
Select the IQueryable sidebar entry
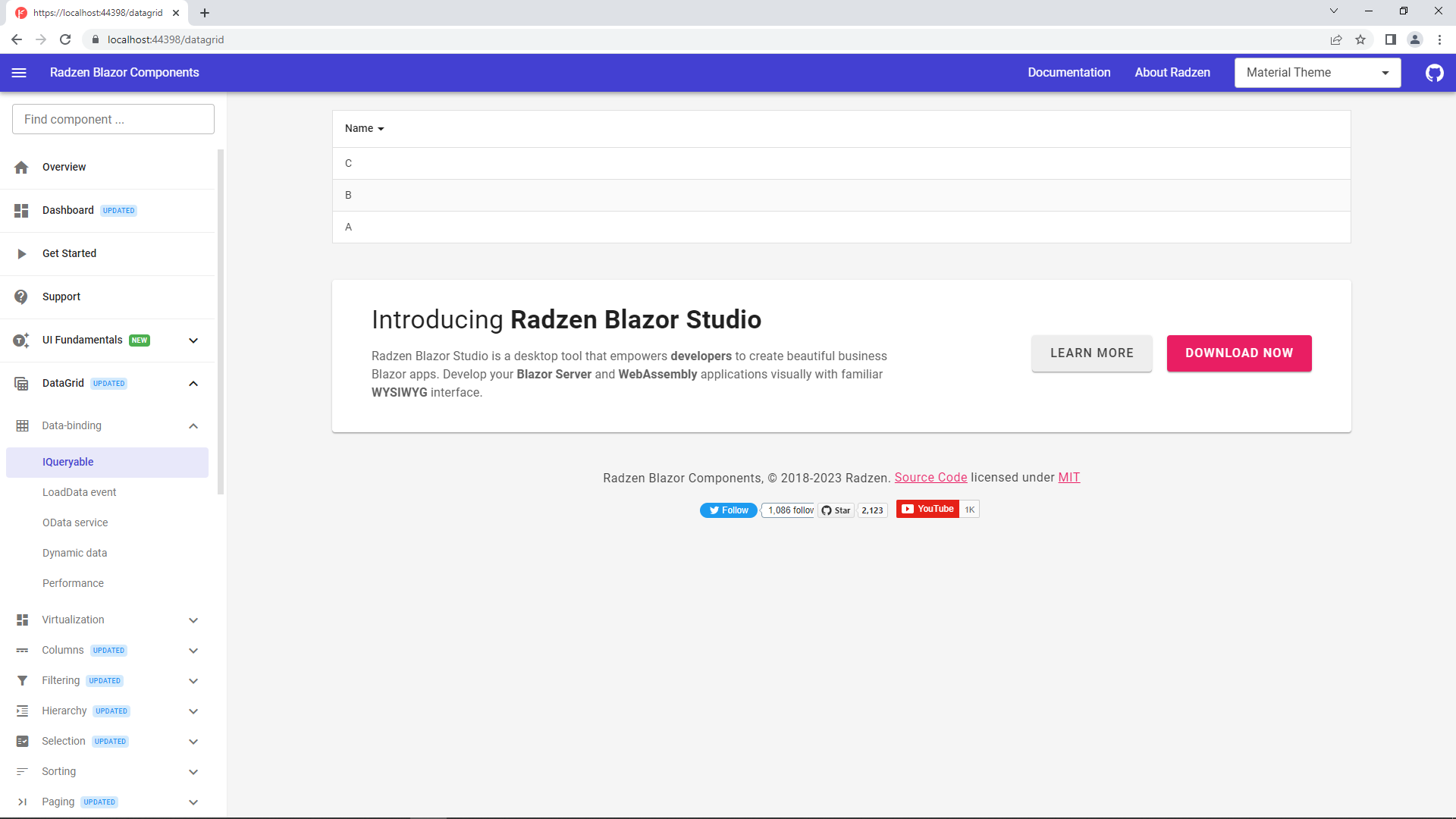click(x=68, y=462)
